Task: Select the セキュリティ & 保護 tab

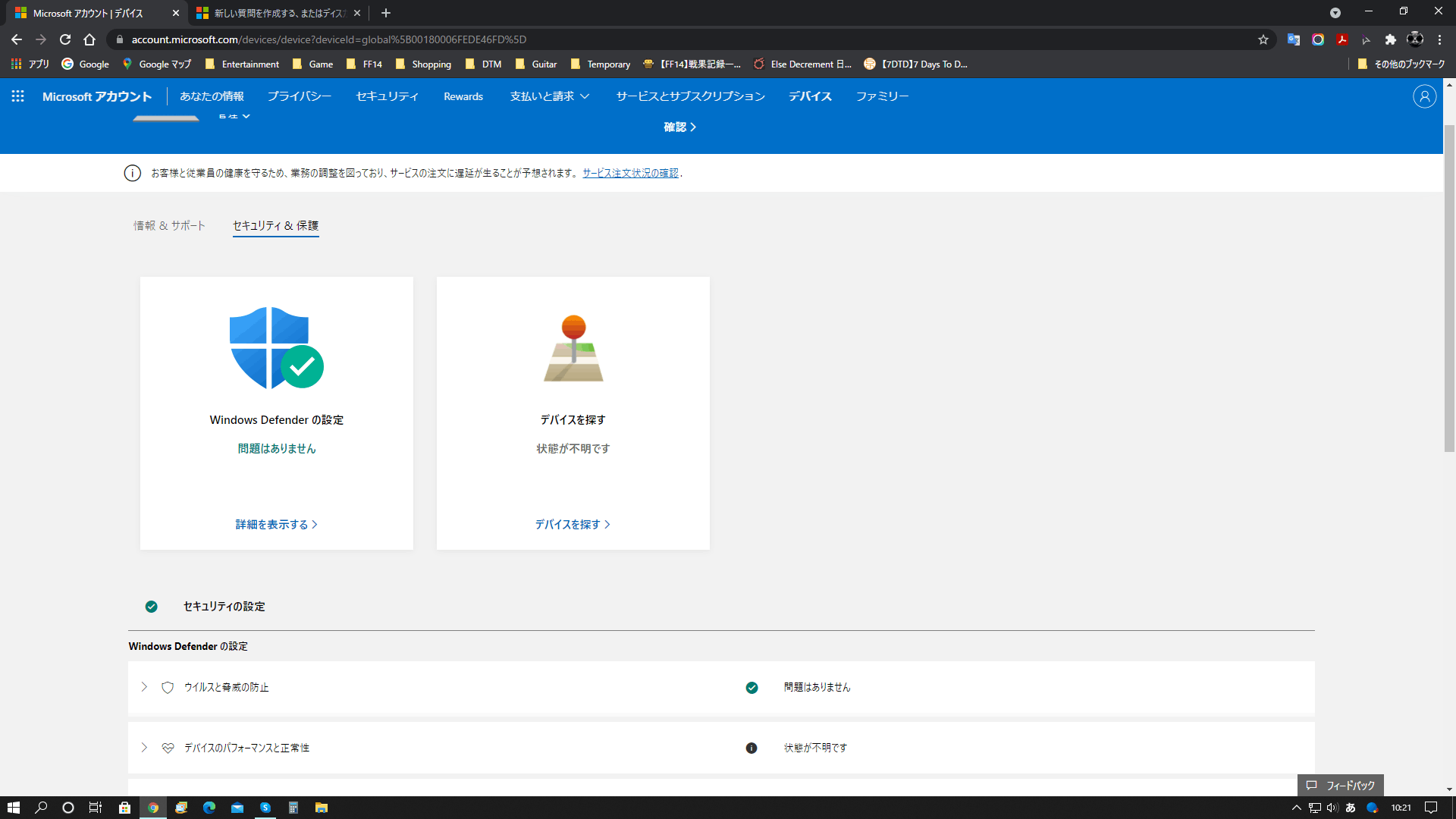Action: pyautogui.click(x=275, y=225)
